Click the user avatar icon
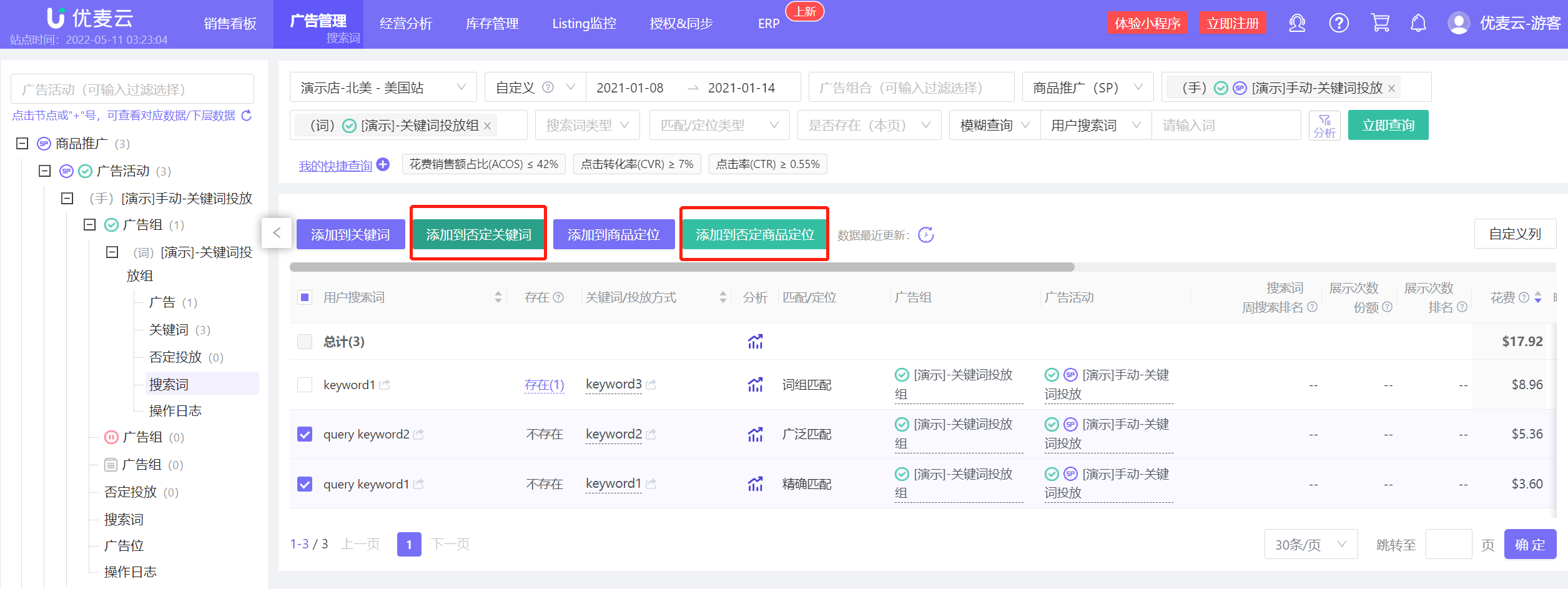This screenshot has height=589, width=1568. [1459, 24]
